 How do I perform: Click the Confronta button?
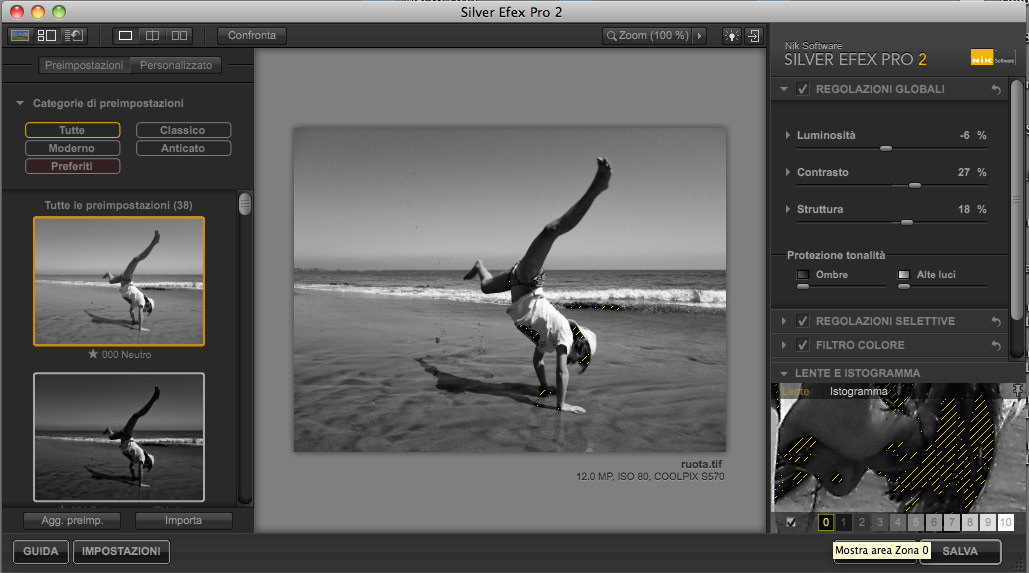point(252,35)
